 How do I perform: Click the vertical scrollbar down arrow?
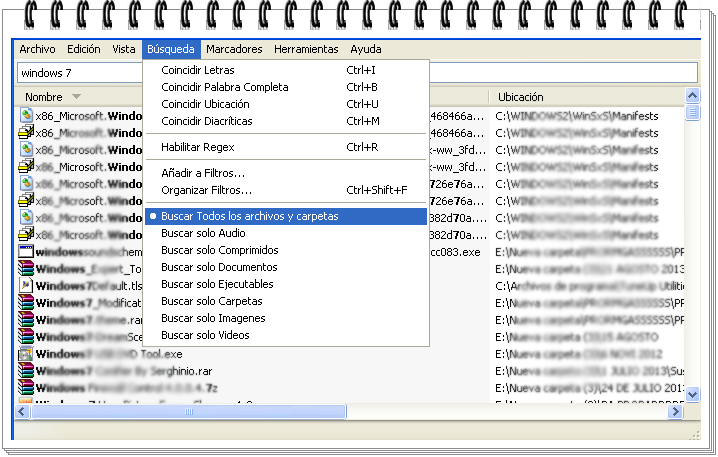pyautogui.click(x=692, y=394)
